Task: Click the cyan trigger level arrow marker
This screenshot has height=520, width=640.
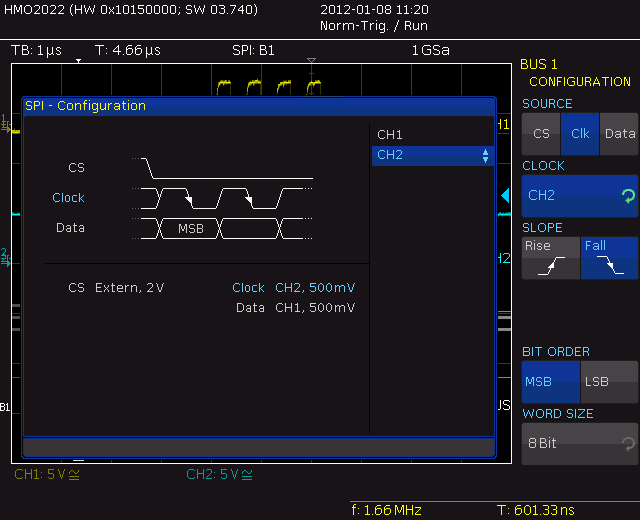Action: point(505,196)
